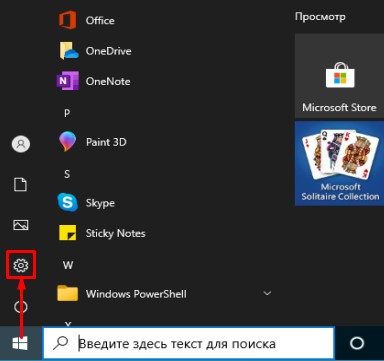Click the OneDrive folder-cloud icon
Viewport: 384px width, 361px height.
tap(68, 51)
